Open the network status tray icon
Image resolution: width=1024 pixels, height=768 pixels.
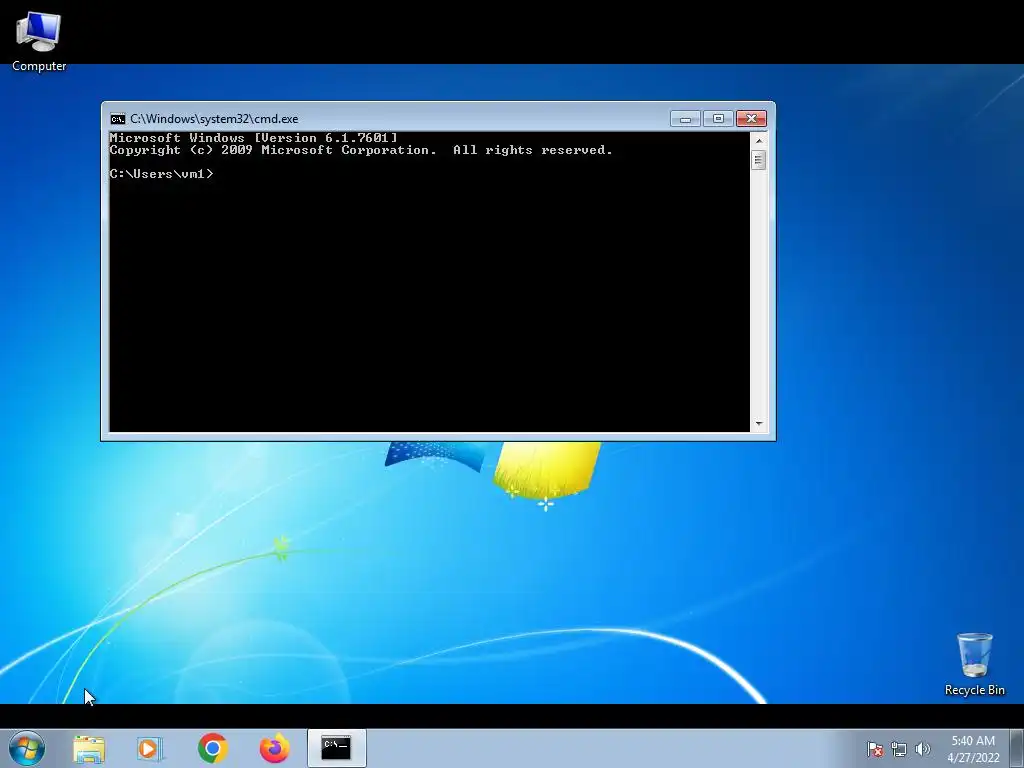(899, 749)
